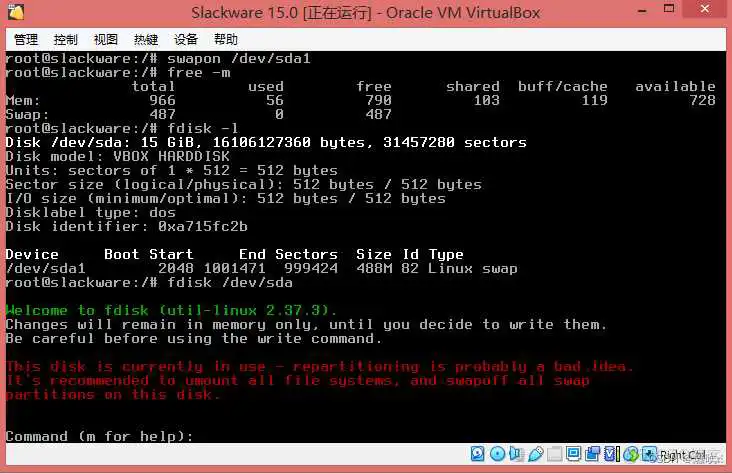This screenshot has width=732, height=474.
Task: Click the V processor status icon
Action: 612,453
